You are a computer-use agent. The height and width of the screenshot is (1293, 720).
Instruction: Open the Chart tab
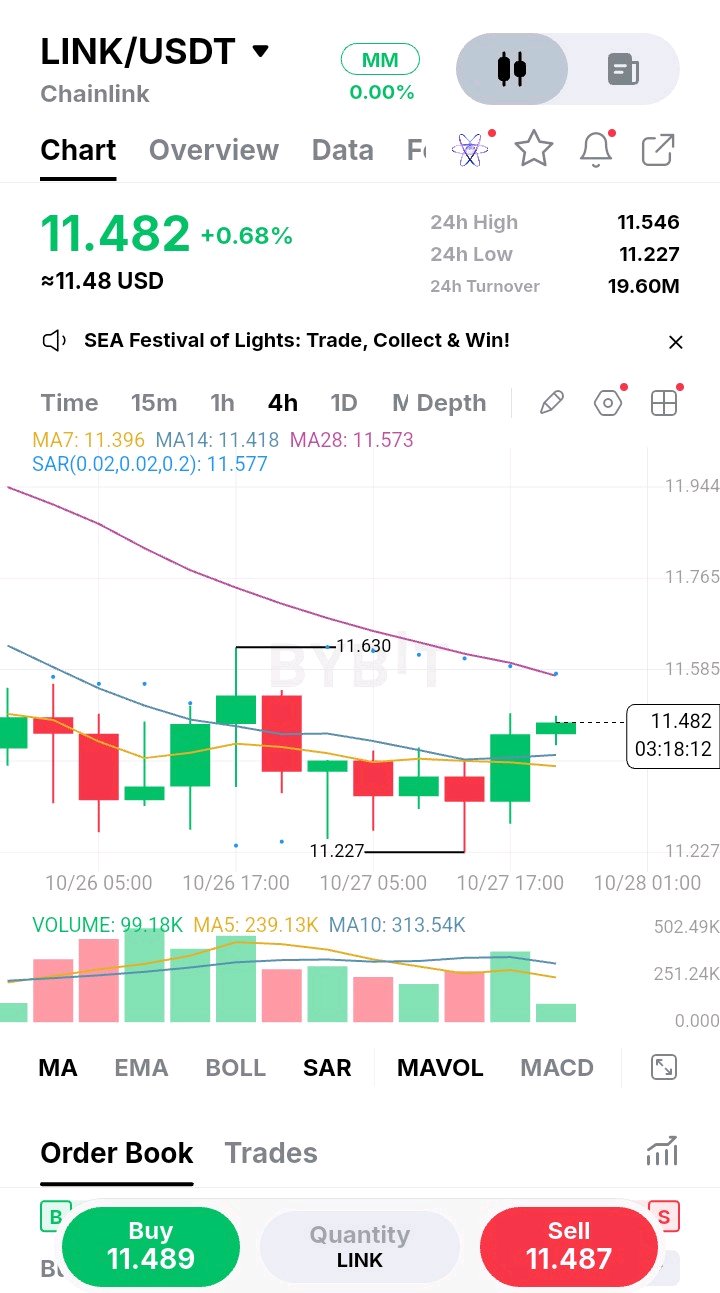(x=78, y=150)
